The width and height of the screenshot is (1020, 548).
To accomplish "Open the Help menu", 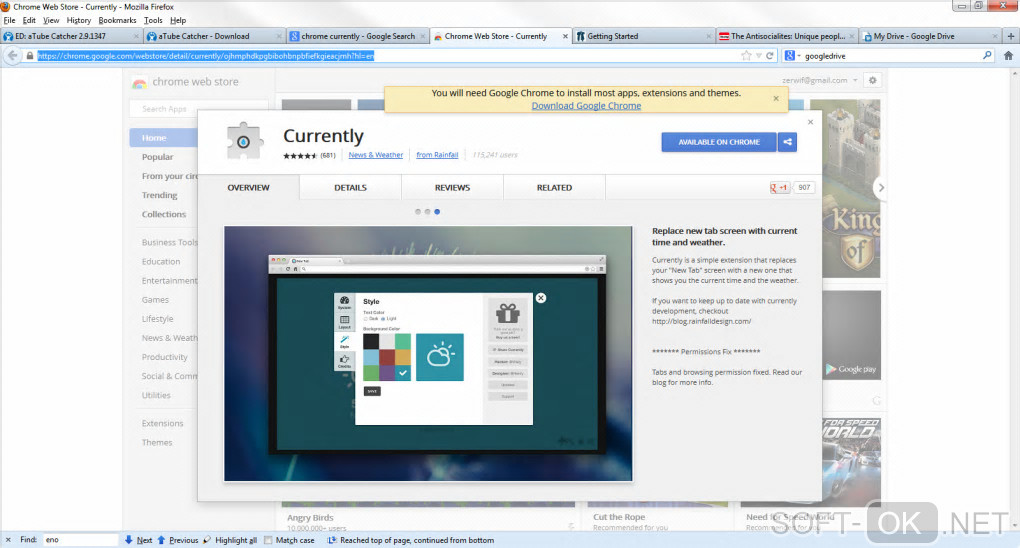I will (178, 20).
